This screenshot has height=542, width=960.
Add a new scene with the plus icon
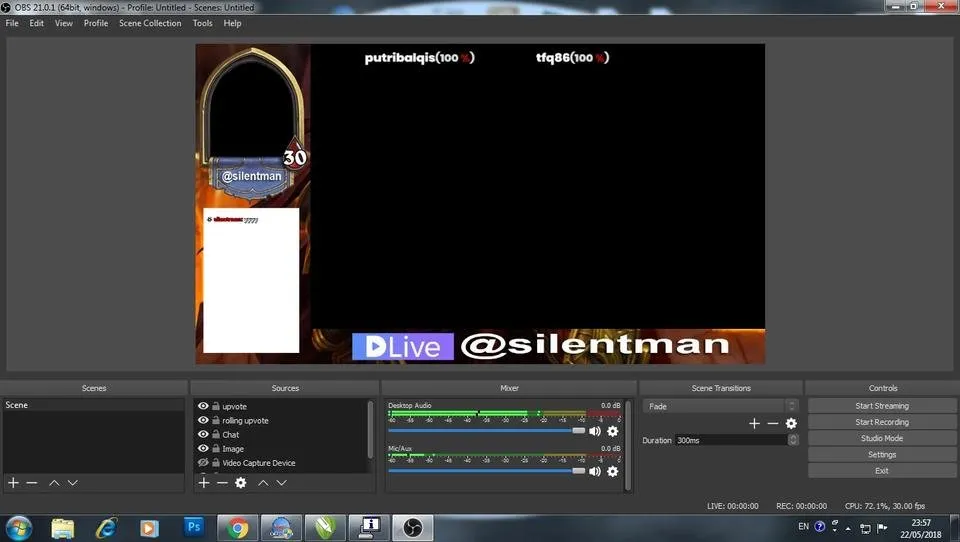tap(13, 483)
